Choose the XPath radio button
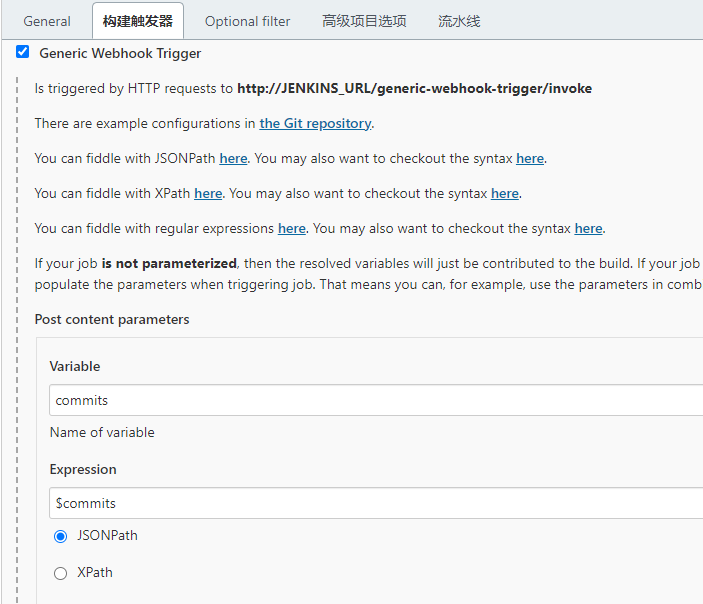This screenshot has height=604, width=703. click(61, 574)
